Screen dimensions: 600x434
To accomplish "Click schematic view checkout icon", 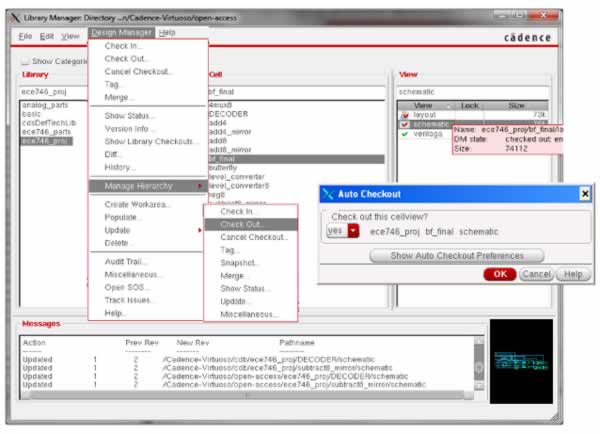I will click(x=405, y=124).
